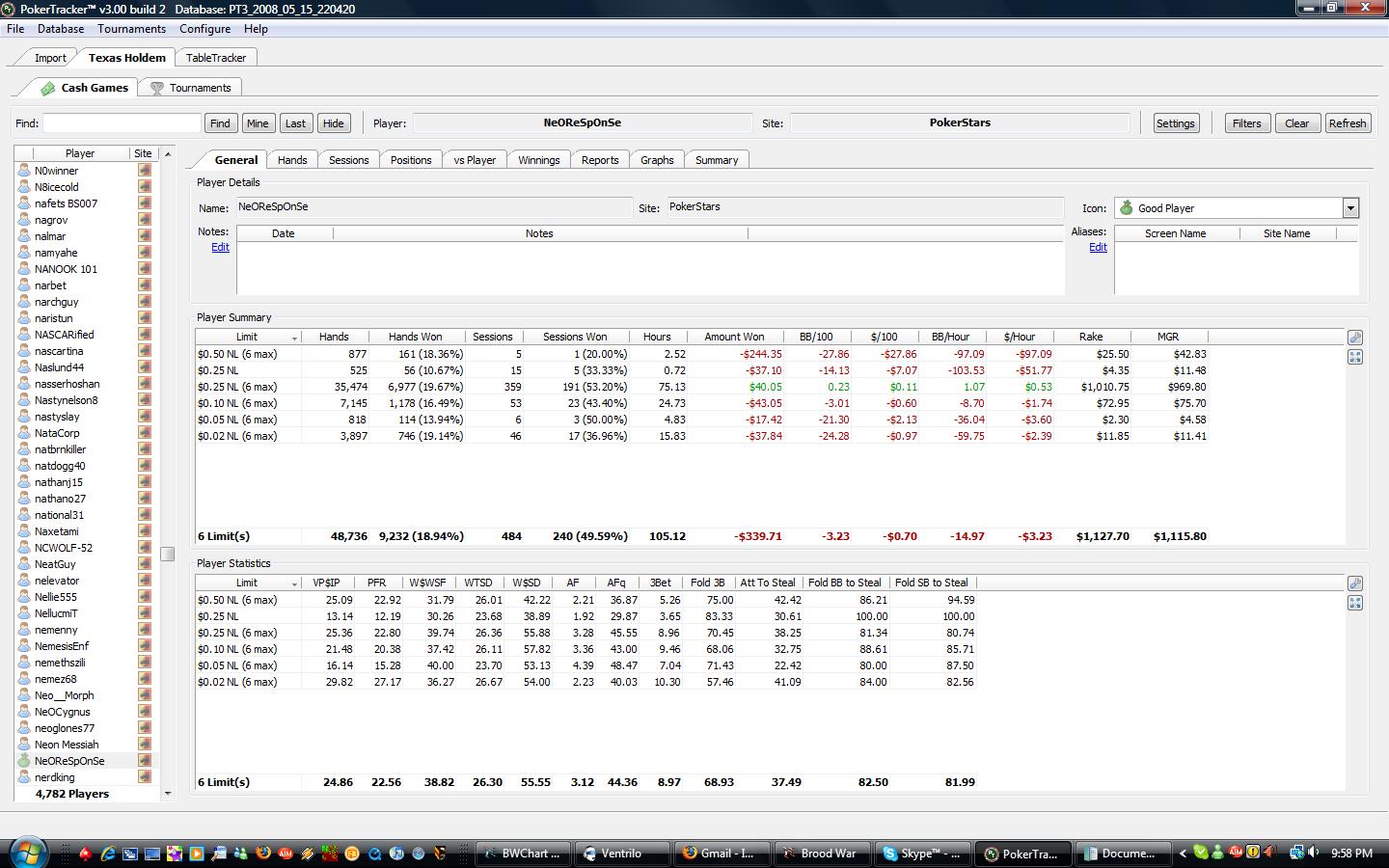Click the Clear button

(1297, 123)
